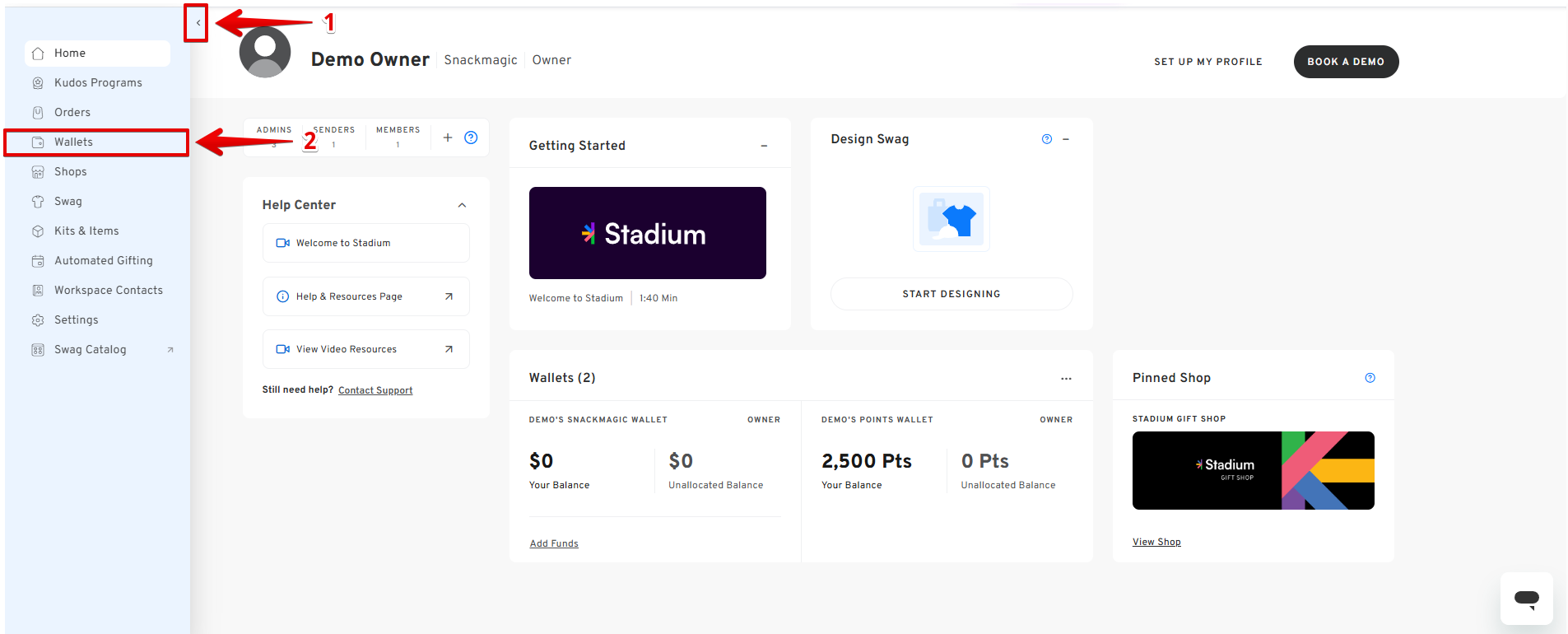Image resolution: width=1568 pixels, height=634 pixels.
Task: Click the Settings gear icon
Action: point(38,320)
